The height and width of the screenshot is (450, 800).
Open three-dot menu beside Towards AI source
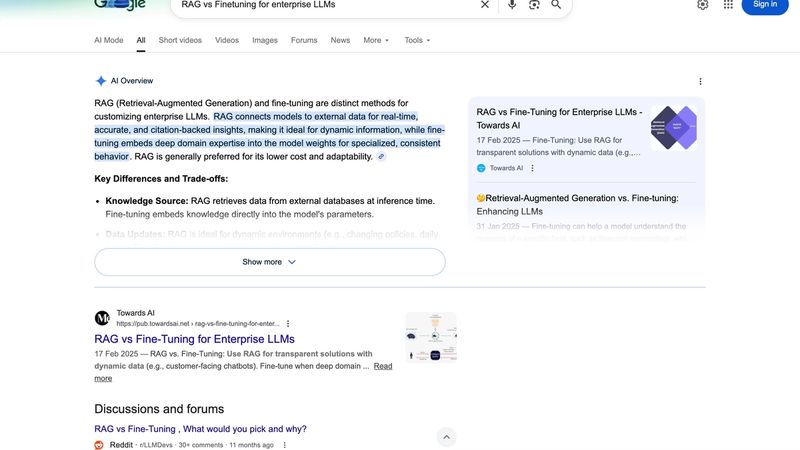point(532,168)
